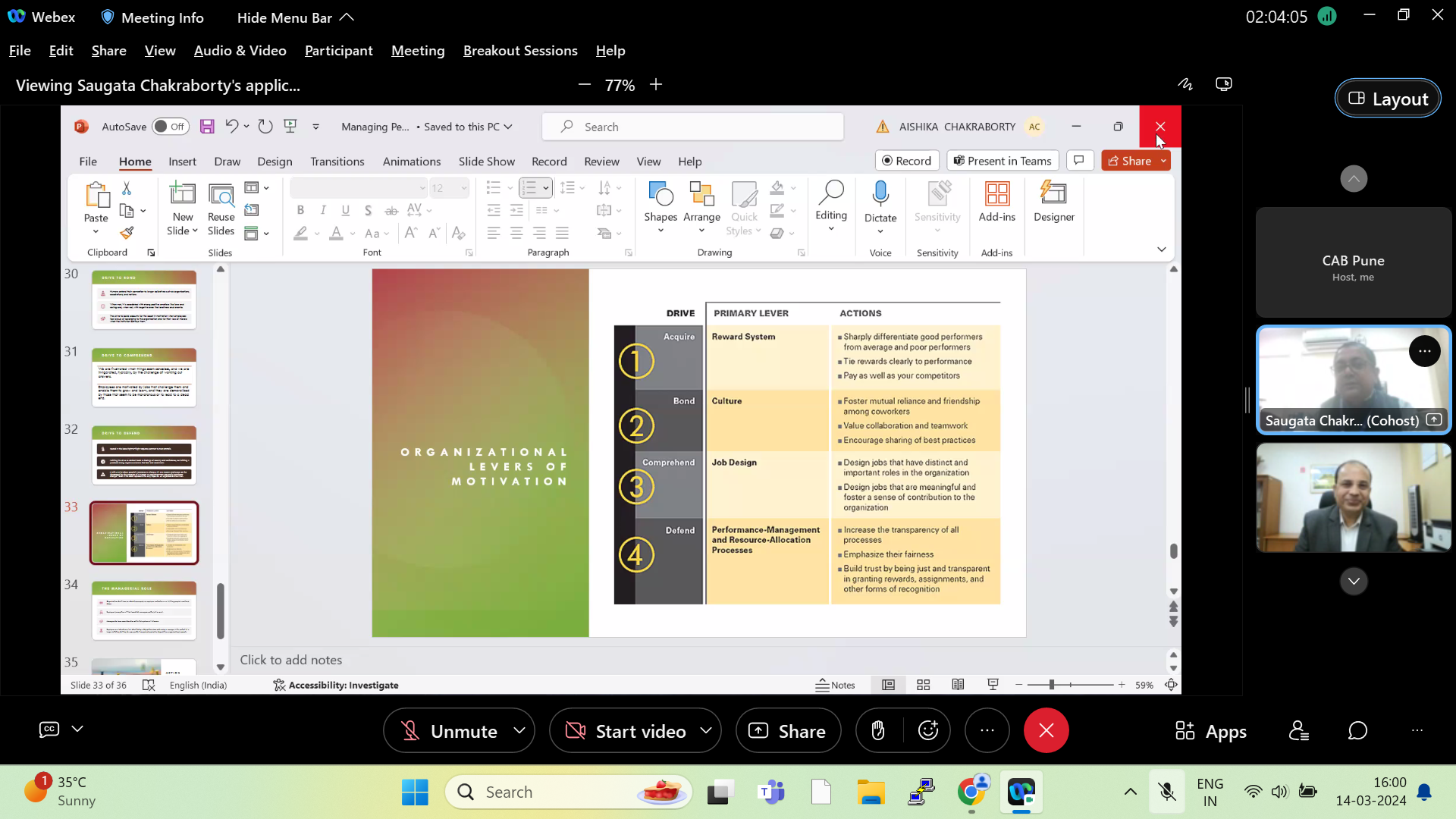Image resolution: width=1456 pixels, height=819 pixels.
Task: Click the Share content button
Action: tap(788, 731)
